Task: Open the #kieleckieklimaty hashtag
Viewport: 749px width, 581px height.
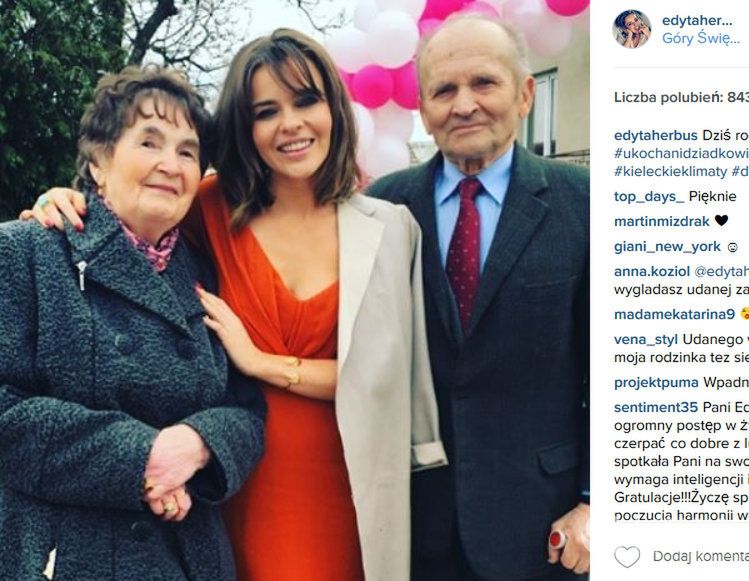Action: click(x=672, y=171)
